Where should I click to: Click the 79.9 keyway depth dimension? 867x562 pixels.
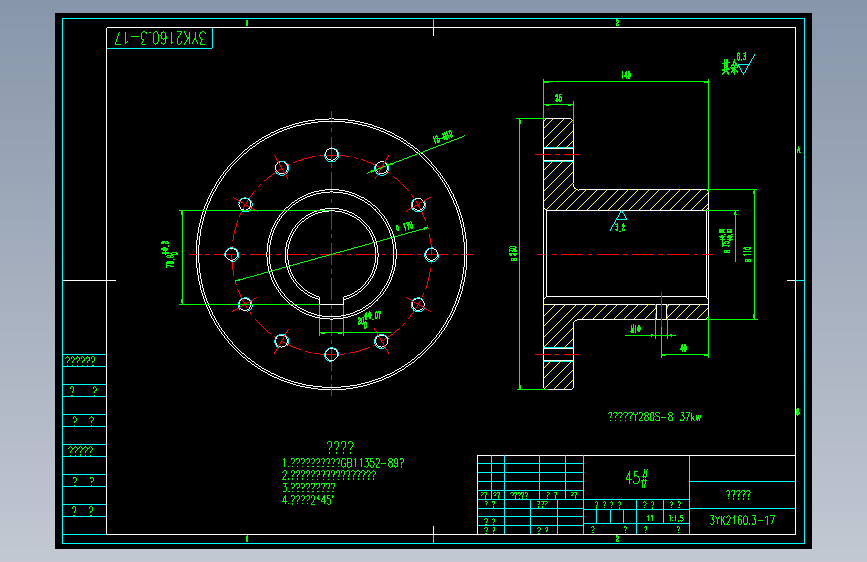(171, 254)
